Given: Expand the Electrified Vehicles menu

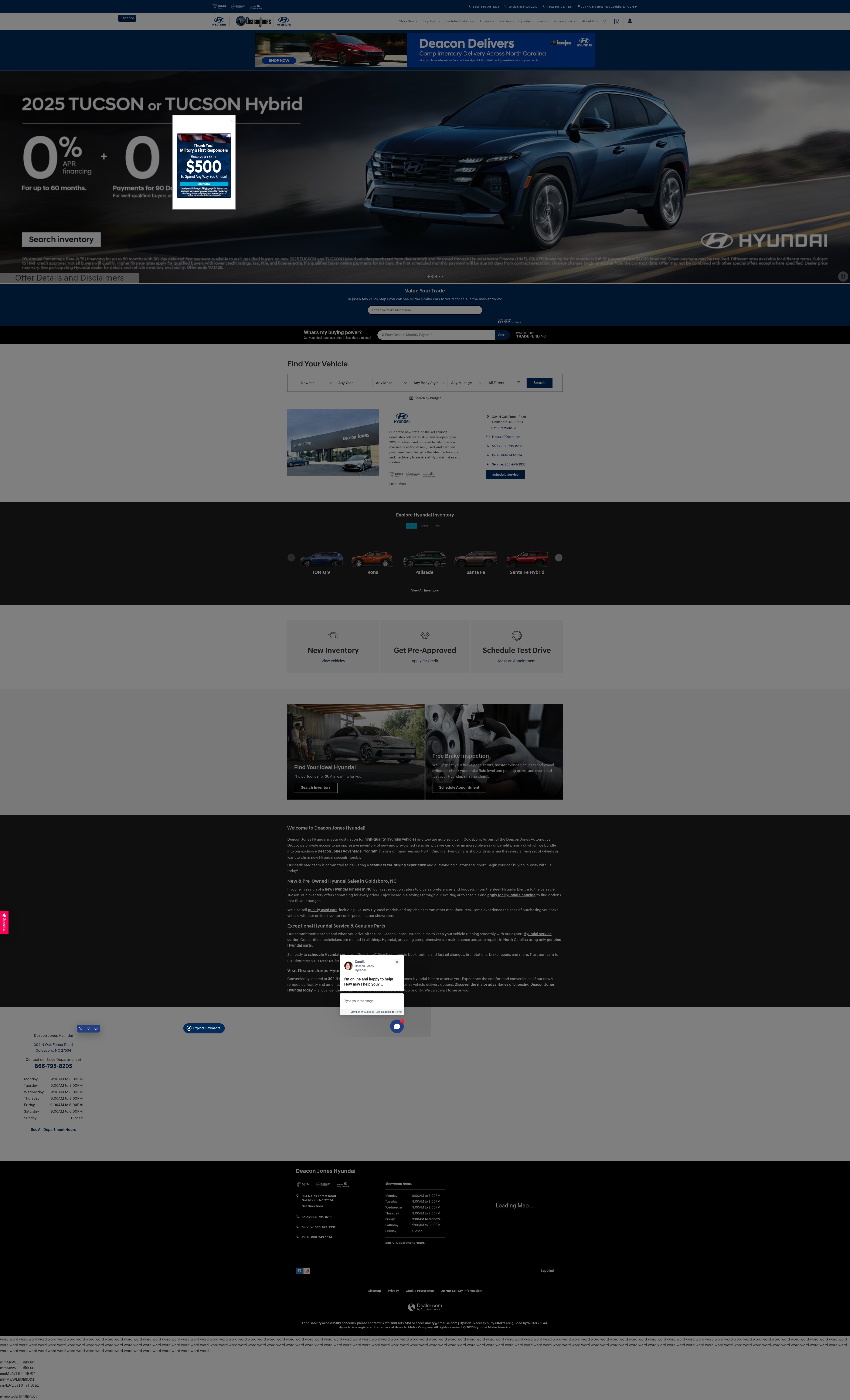Looking at the screenshot, I should click(460, 22).
